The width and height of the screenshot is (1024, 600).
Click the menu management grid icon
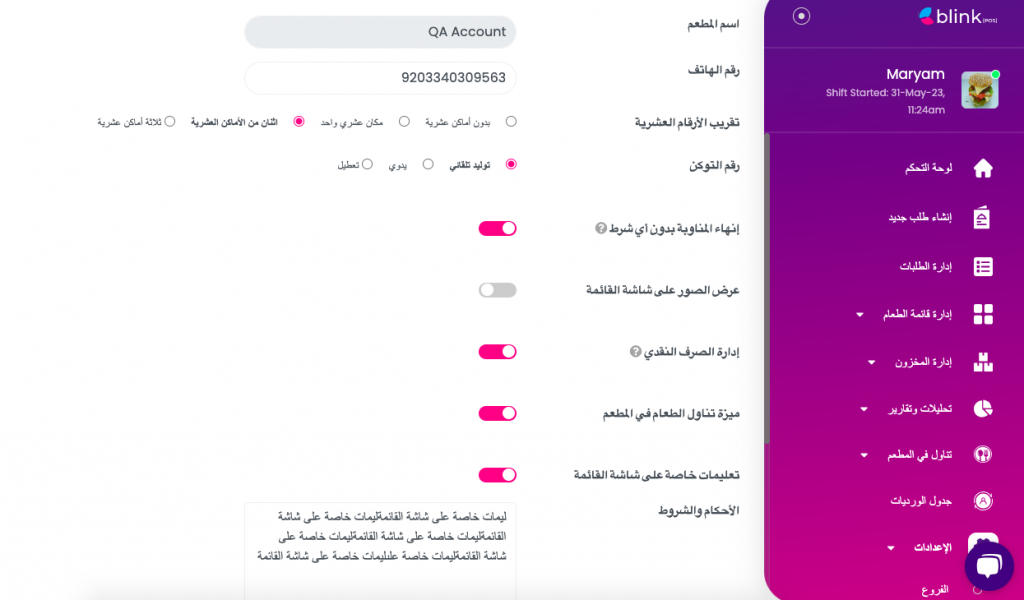[x=983, y=314]
